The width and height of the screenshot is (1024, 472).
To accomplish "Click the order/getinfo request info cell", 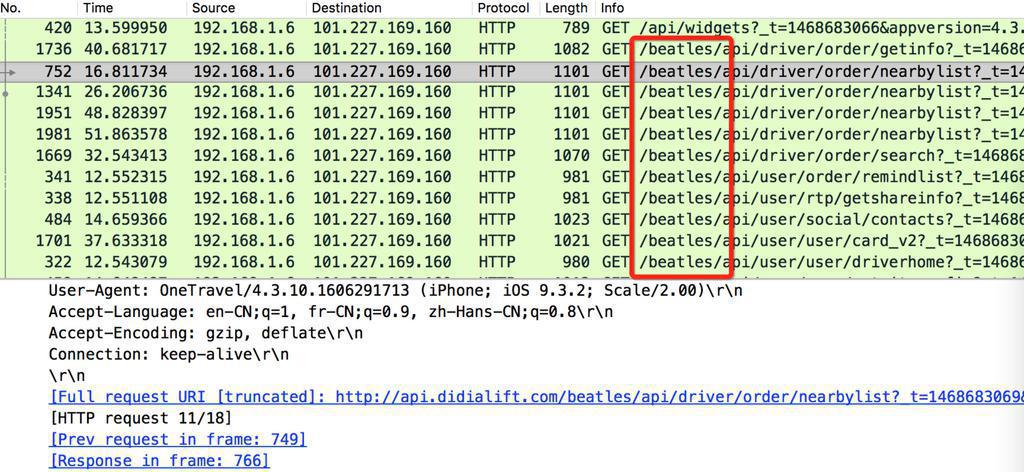I will point(812,50).
